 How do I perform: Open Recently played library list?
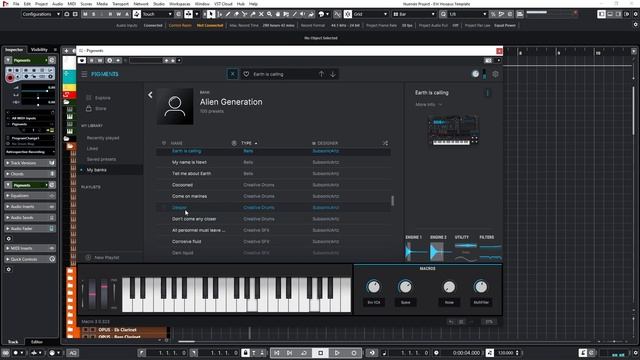pos(103,138)
